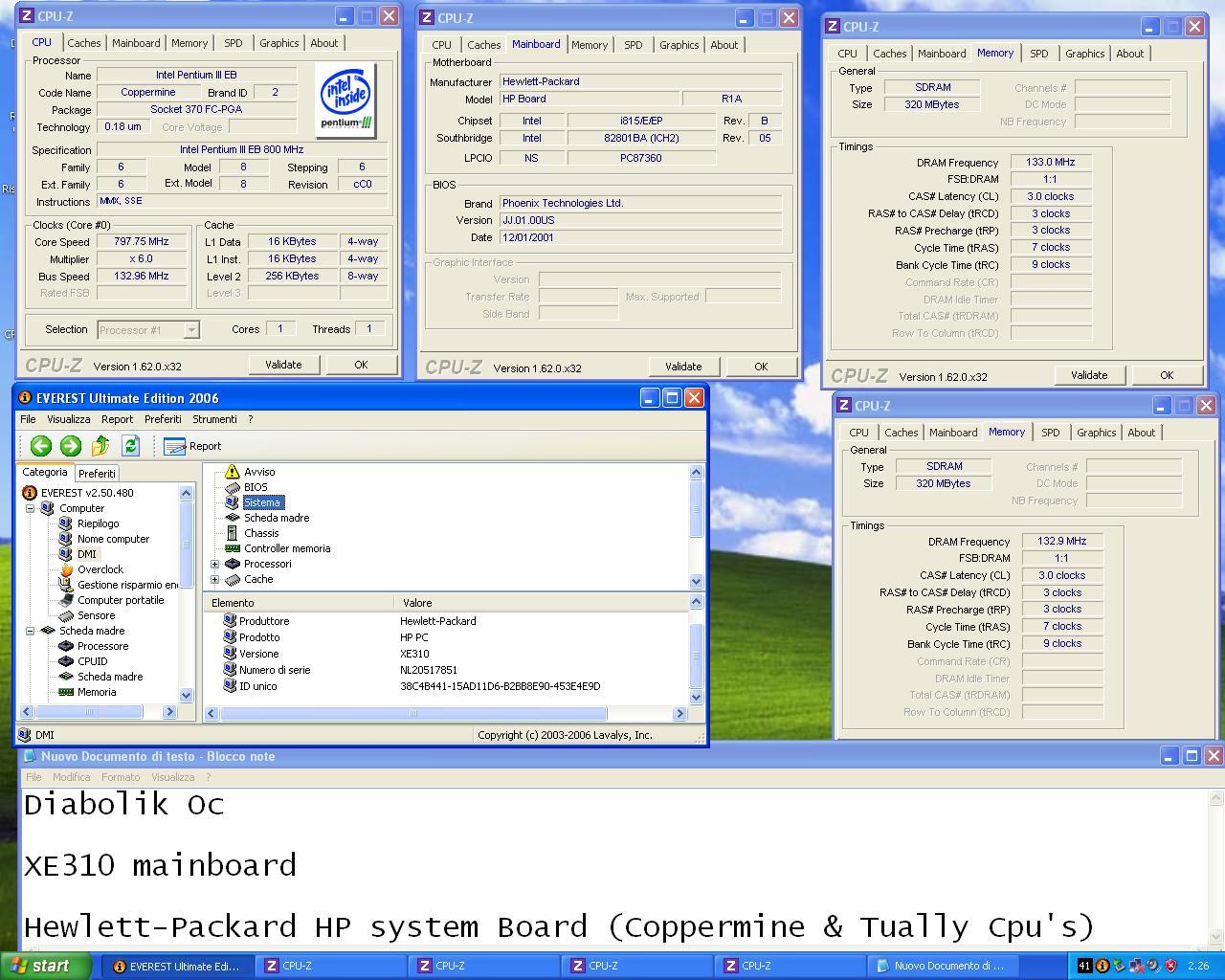
Task: Click the EVEREST back arrow icon
Action: [40, 445]
